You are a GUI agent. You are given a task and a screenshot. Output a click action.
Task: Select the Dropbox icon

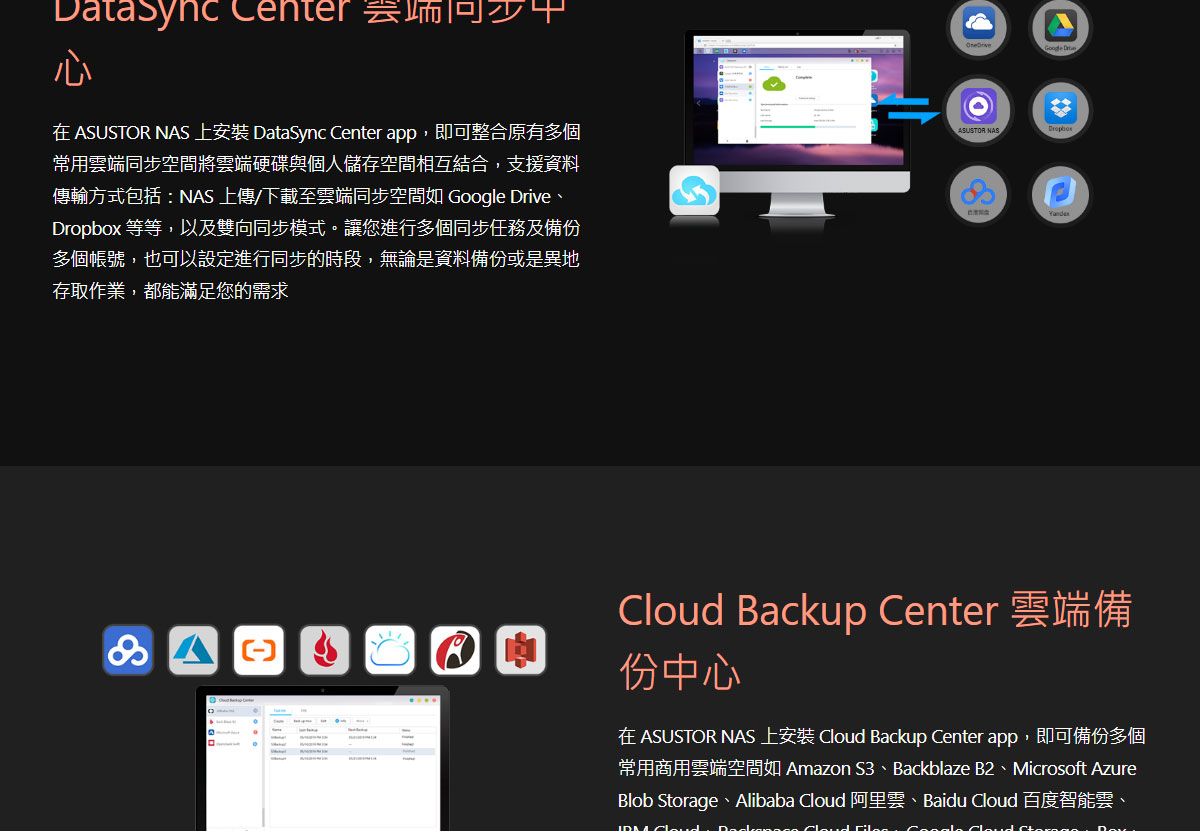point(1060,110)
